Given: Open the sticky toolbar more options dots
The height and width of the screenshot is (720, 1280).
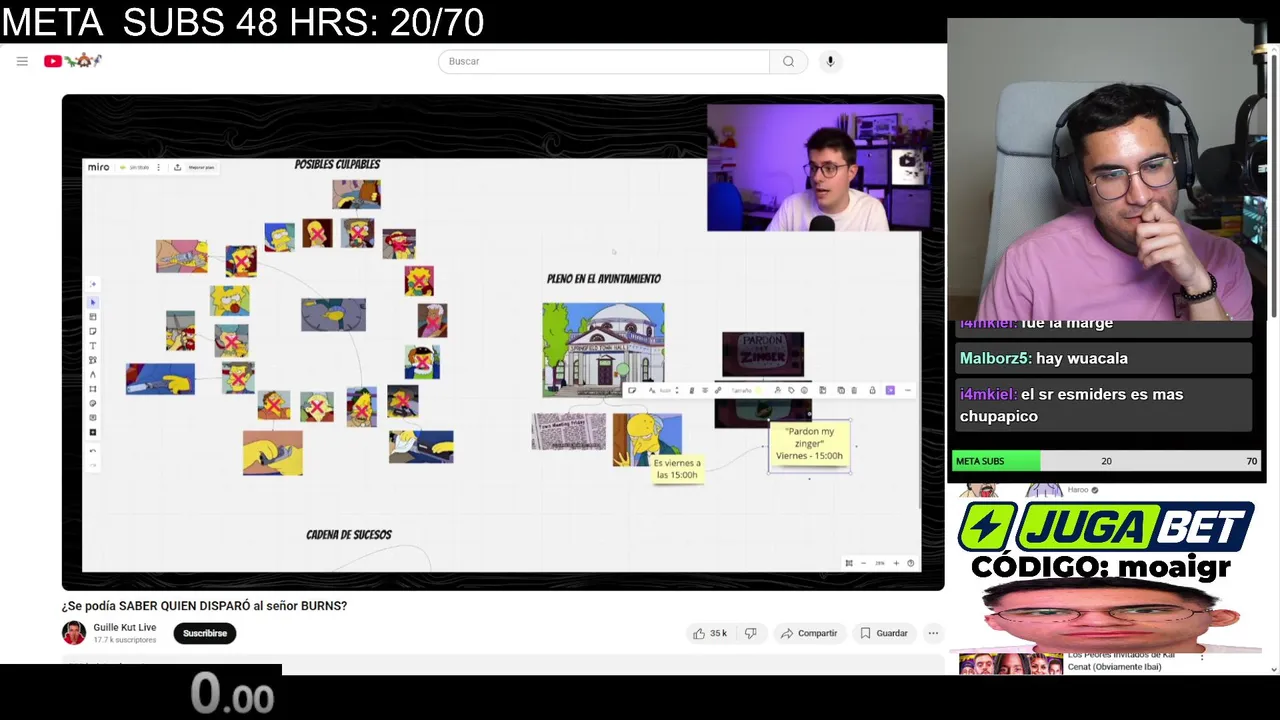Looking at the screenshot, I should pyautogui.click(x=908, y=390).
